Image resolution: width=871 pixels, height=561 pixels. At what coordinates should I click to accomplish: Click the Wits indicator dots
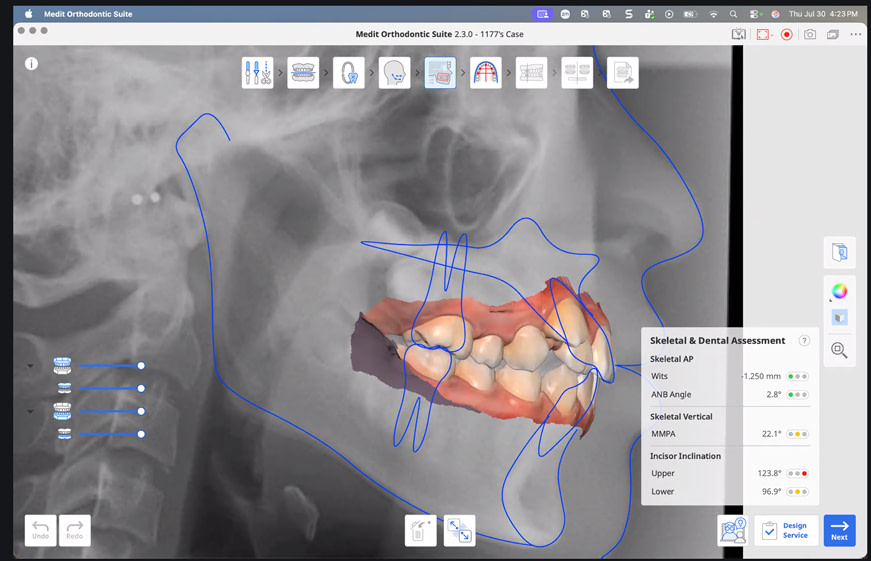click(797, 377)
